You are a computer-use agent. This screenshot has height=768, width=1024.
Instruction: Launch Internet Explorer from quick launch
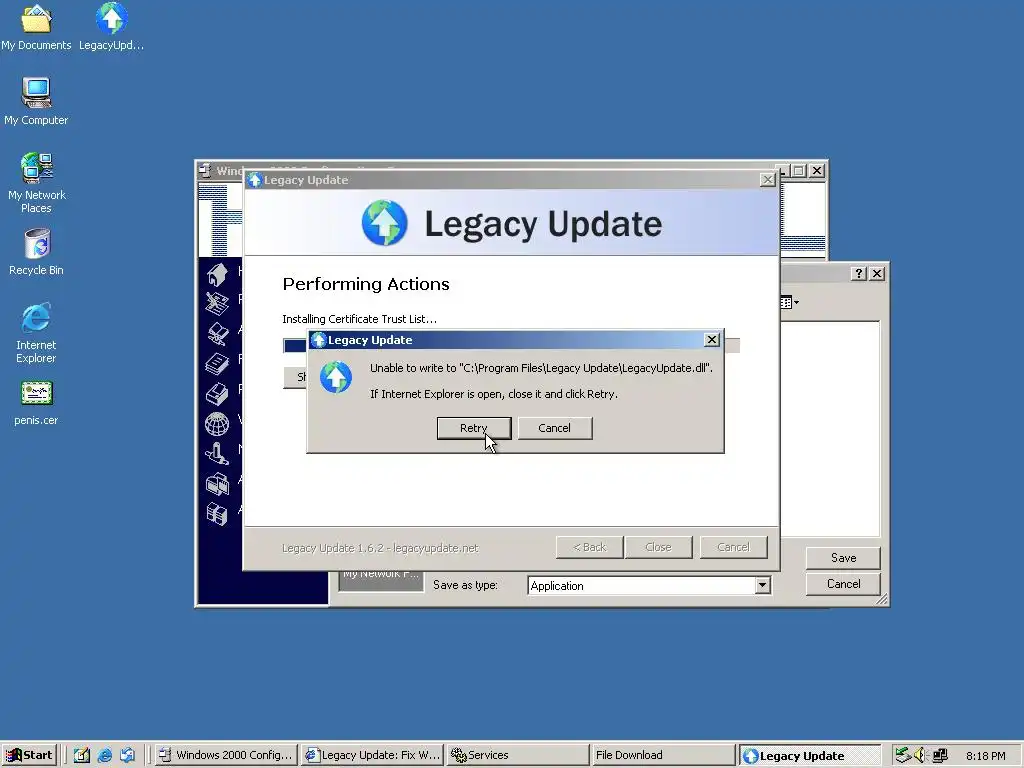point(104,755)
